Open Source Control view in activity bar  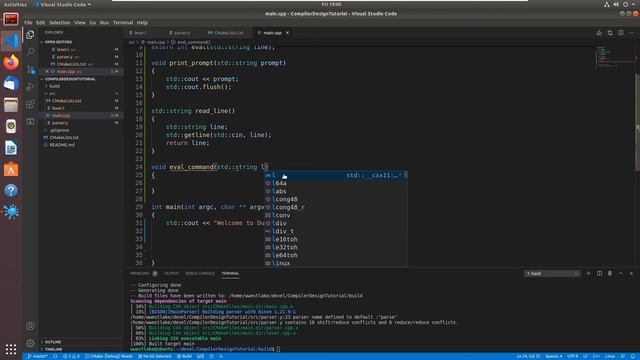[x=30, y=69]
